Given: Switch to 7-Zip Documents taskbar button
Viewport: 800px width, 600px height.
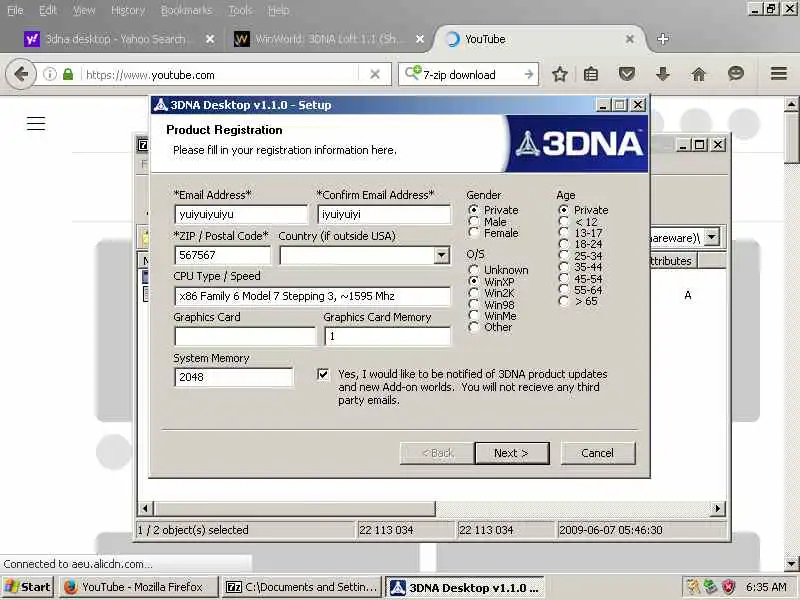Looking at the screenshot, I should pyautogui.click(x=303, y=587).
